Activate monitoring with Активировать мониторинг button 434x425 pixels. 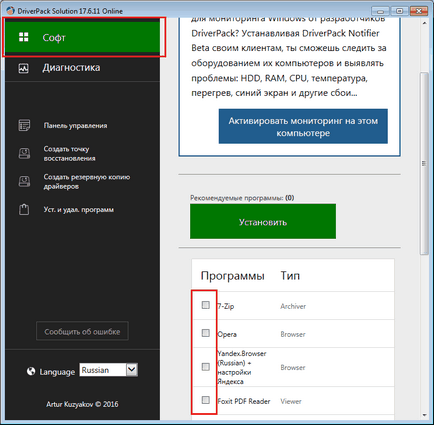(303, 126)
